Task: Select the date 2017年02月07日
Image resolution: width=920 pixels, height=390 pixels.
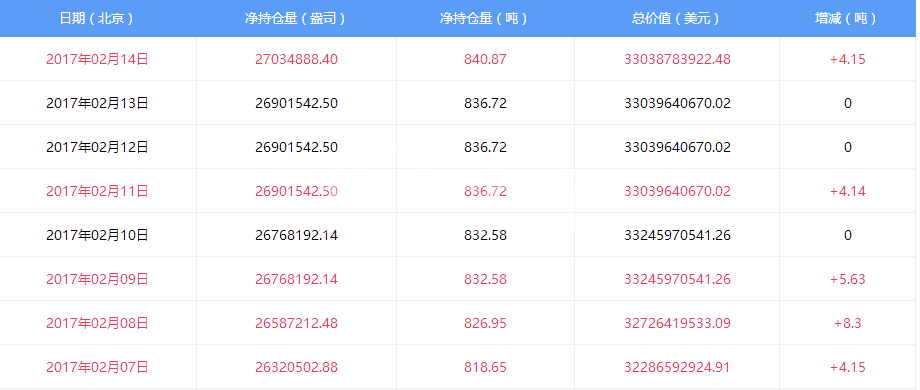Action: (x=97, y=368)
